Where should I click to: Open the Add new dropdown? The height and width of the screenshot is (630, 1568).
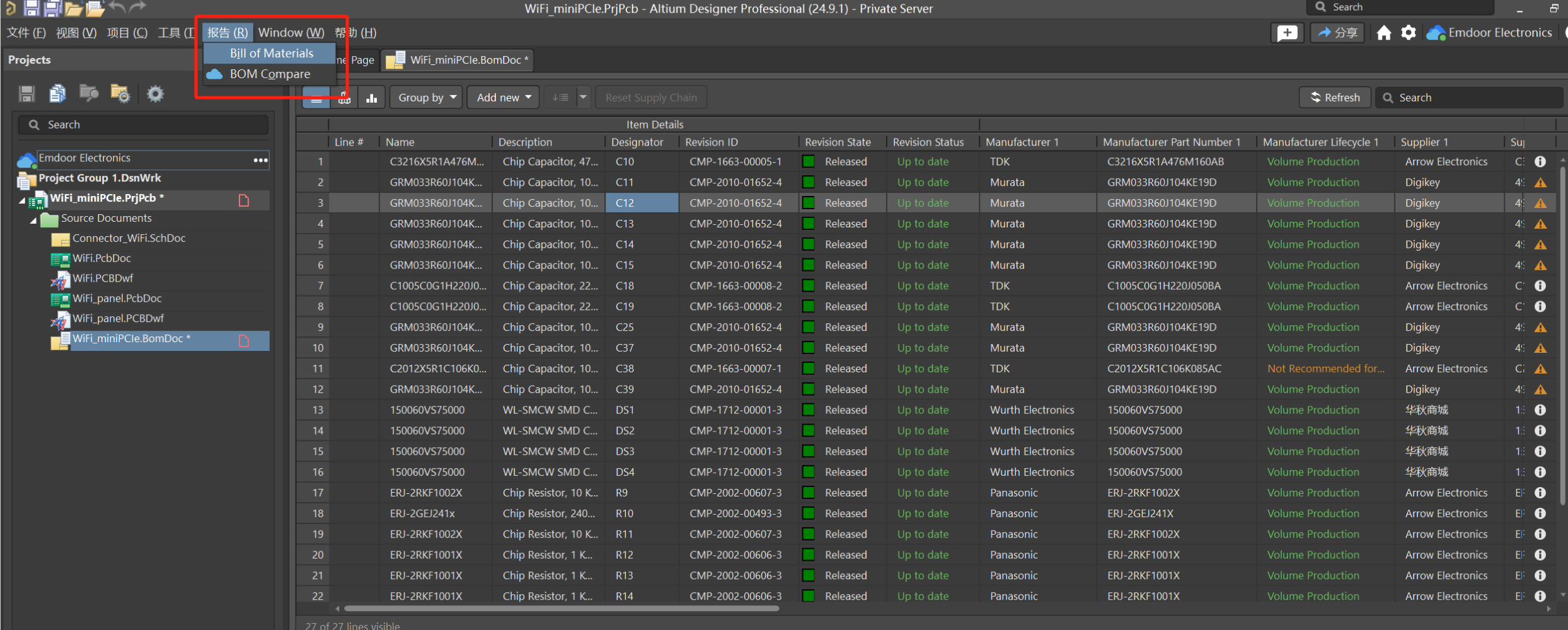[x=503, y=98]
